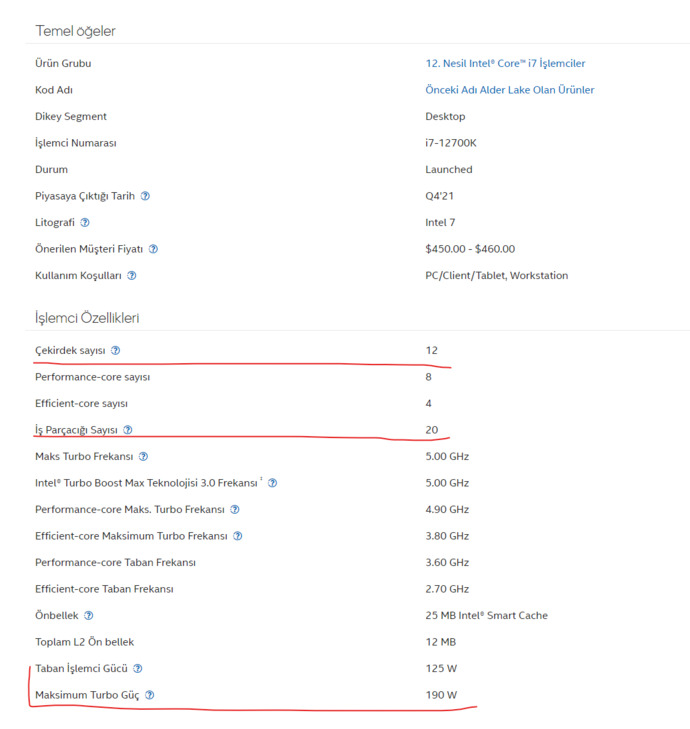
Task: Click help icon beside Kullanım Koşulları
Action: (x=132, y=275)
